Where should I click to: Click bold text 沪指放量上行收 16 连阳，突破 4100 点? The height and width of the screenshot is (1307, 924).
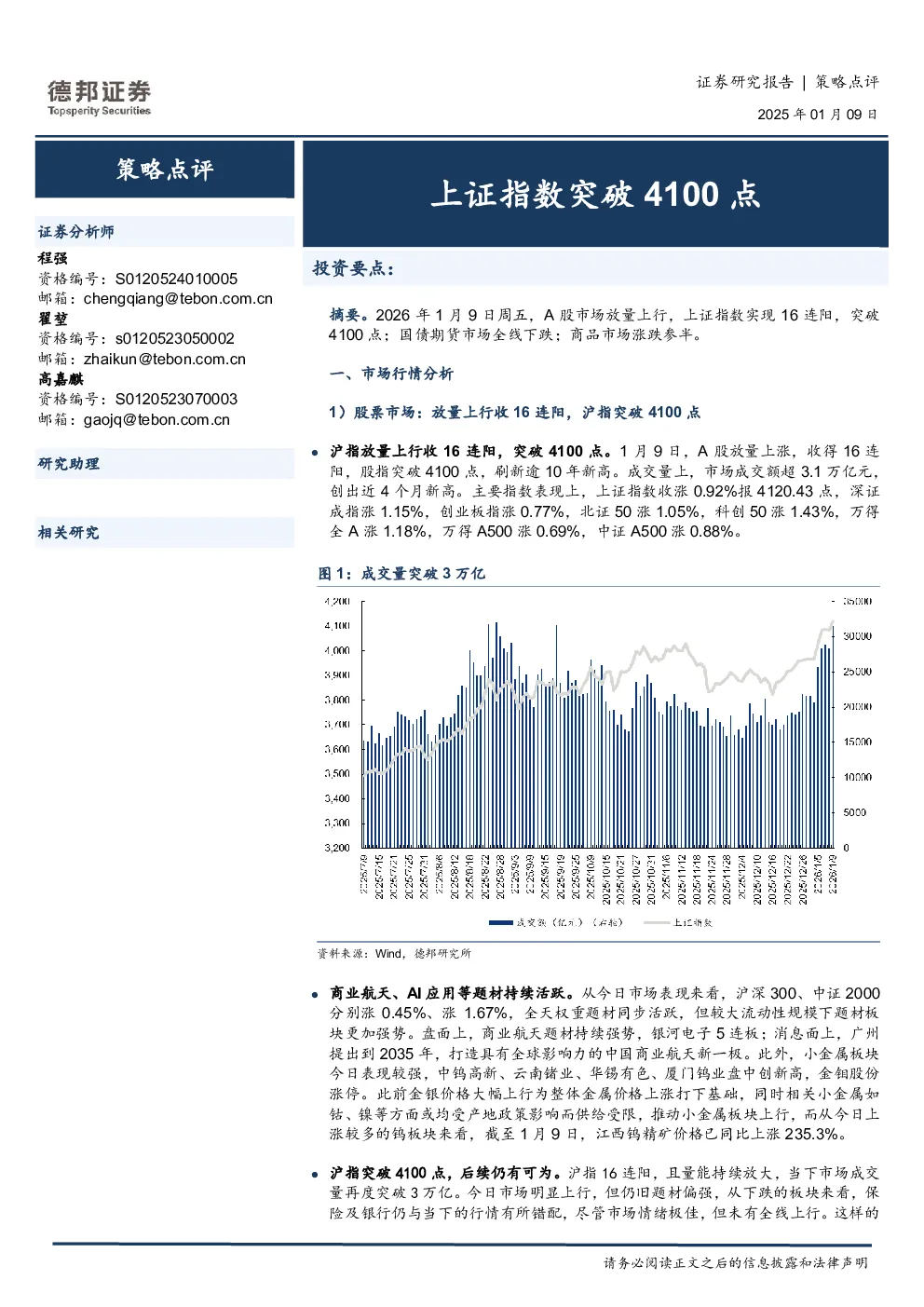click(x=469, y=451)
